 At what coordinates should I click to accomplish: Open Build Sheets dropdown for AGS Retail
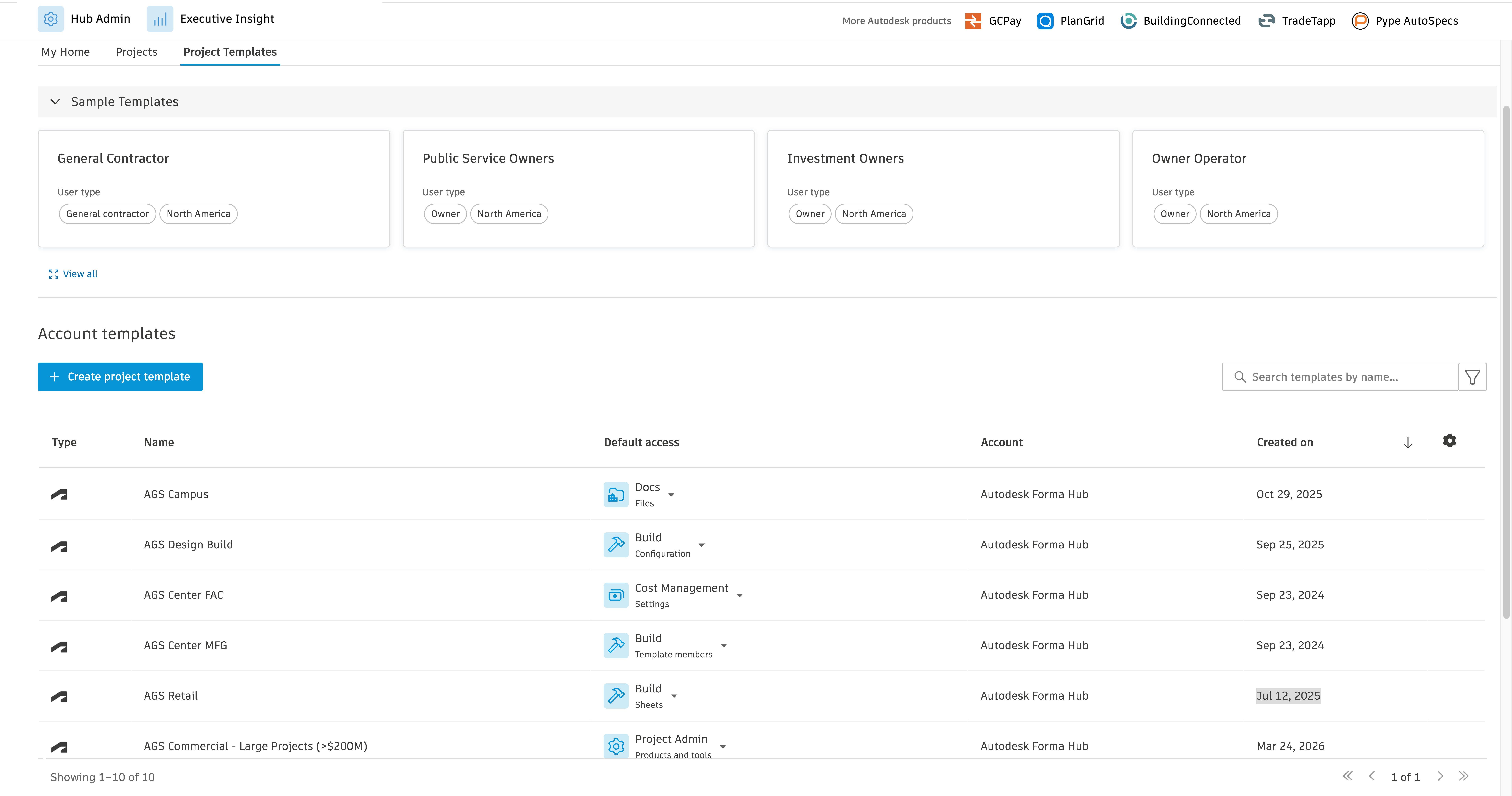coord(674,696)
